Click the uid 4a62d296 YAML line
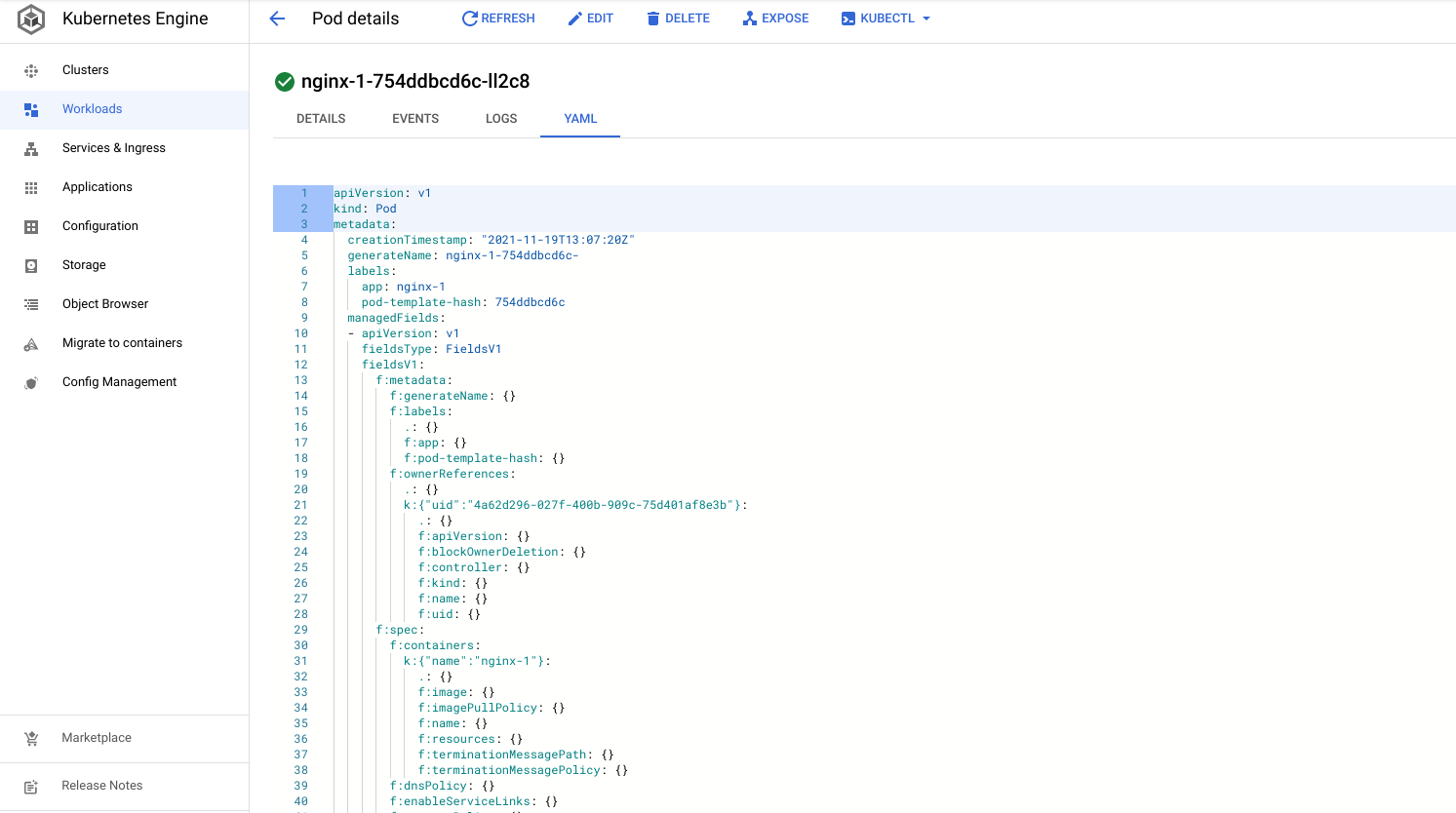Viewport: 1456px width, 813px height. 575,505
